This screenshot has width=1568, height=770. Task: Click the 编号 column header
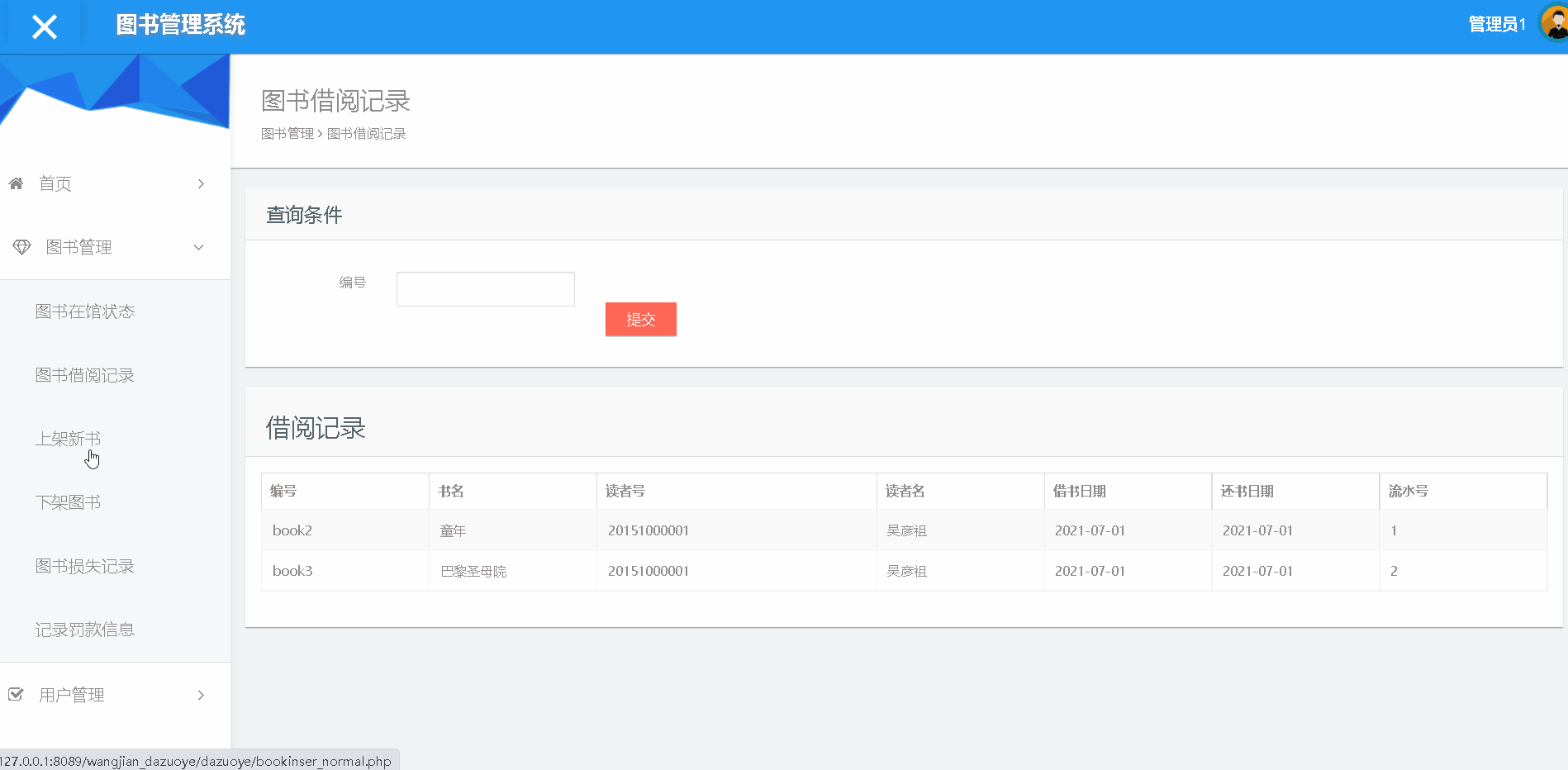(345, 491)
